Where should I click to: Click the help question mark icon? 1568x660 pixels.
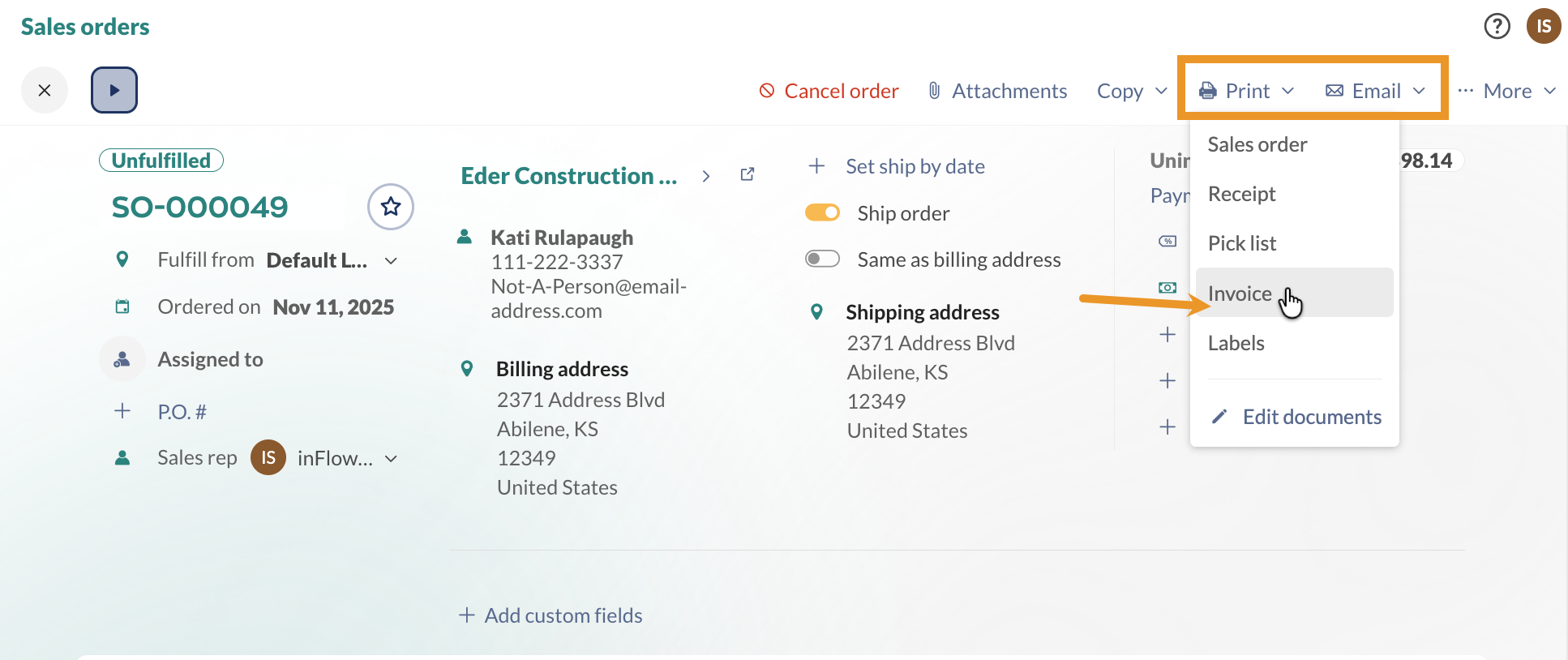(x=1497, y=26)
